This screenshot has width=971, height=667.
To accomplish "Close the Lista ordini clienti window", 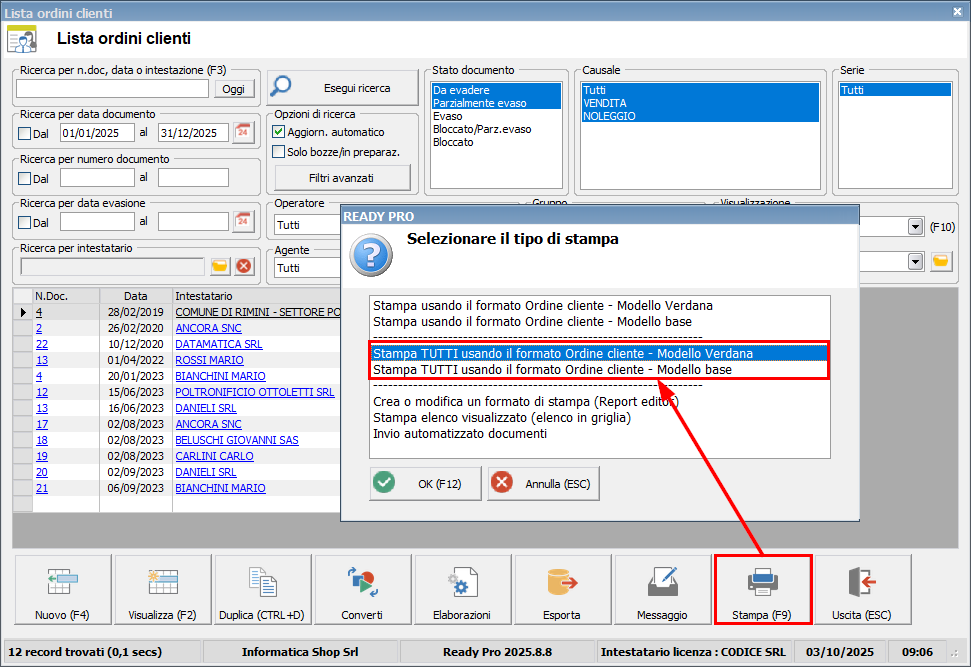I will 957,11.
